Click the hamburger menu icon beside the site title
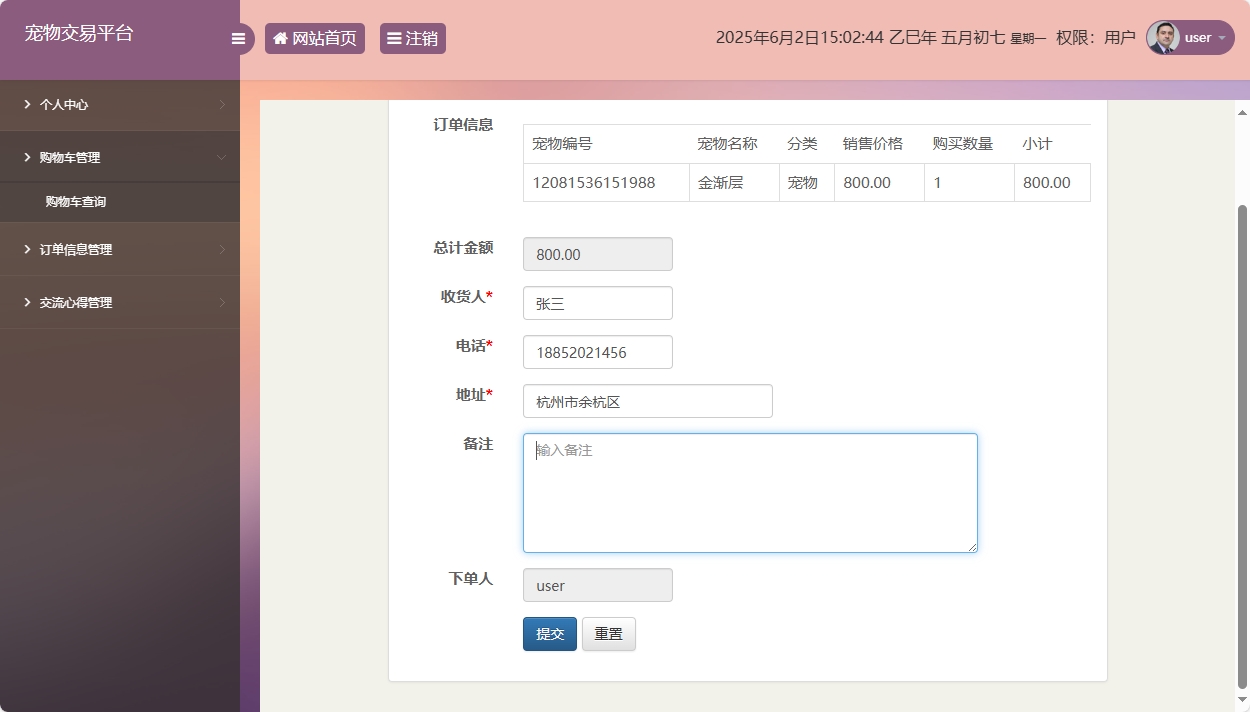 [x=238, y=38]
